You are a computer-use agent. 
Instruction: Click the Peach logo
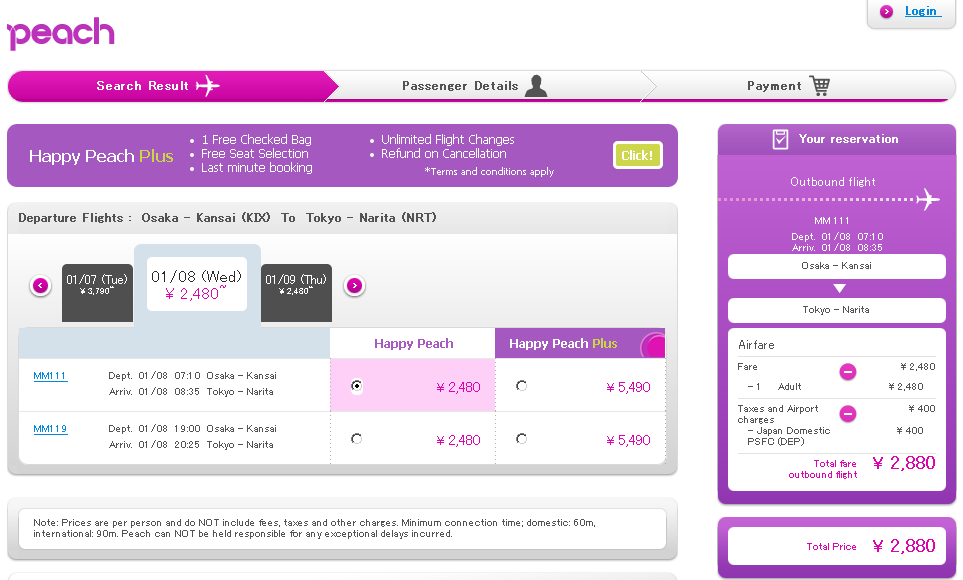[x=60, y=34]
